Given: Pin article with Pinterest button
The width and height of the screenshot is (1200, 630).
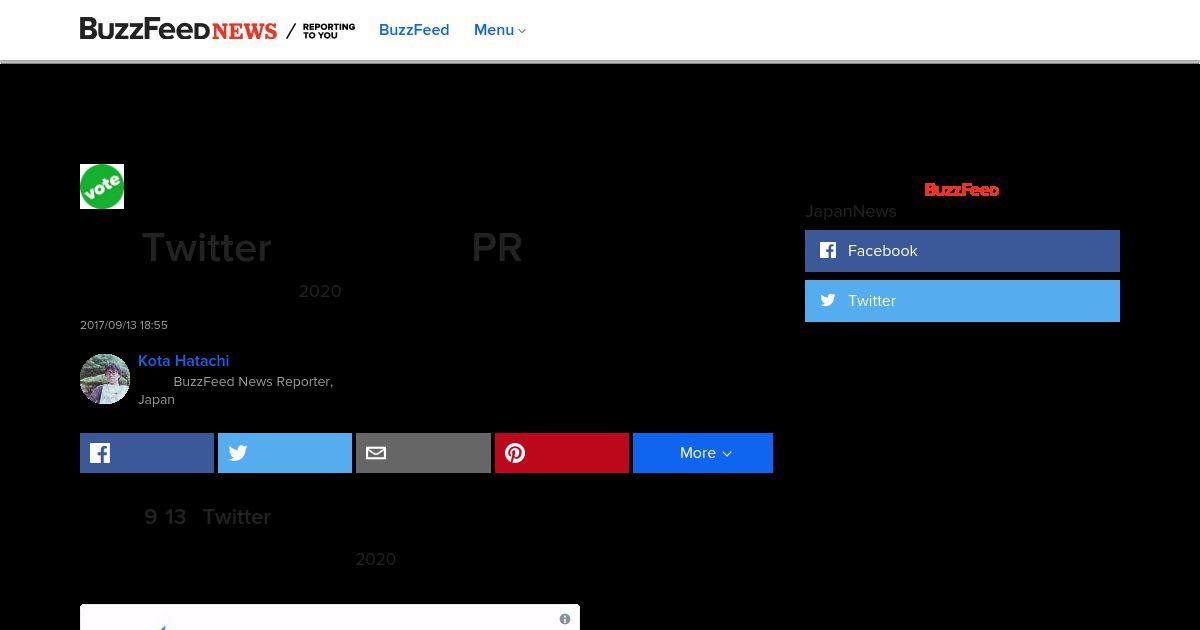Looking at the screenshot, I should click(562, 453).
